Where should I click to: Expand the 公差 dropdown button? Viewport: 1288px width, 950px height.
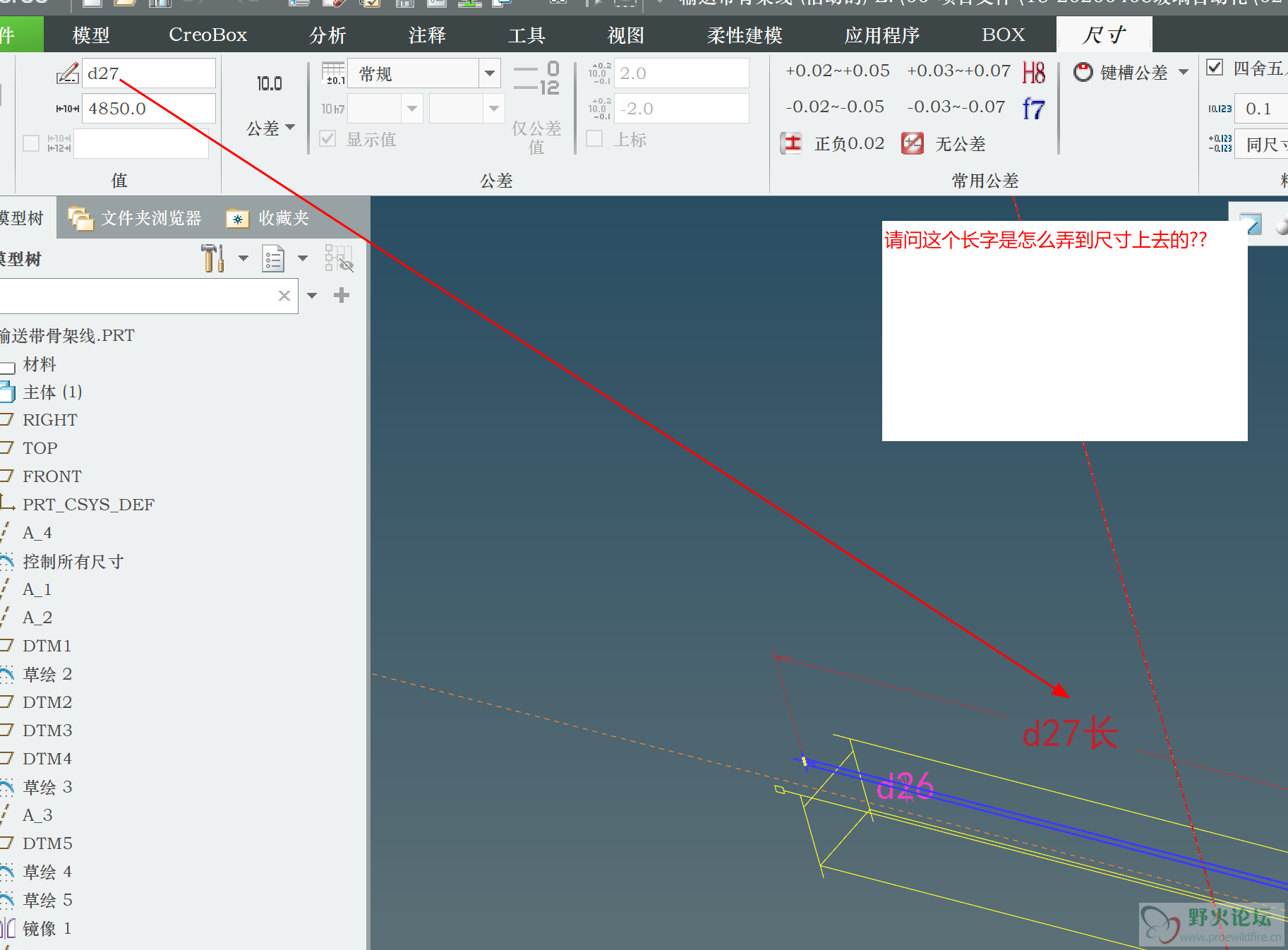(x=270, y=128)
